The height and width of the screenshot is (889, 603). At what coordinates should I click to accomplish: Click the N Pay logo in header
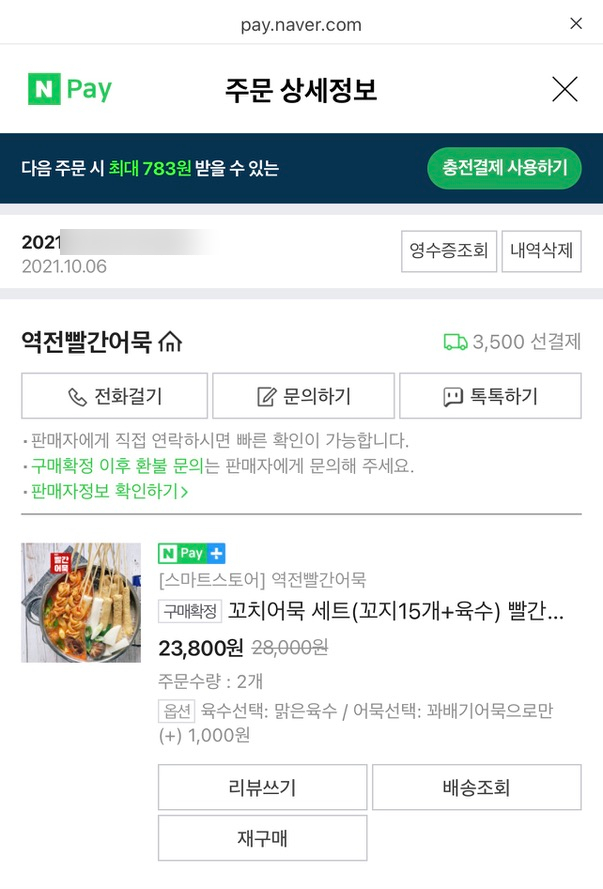point(70,89)
